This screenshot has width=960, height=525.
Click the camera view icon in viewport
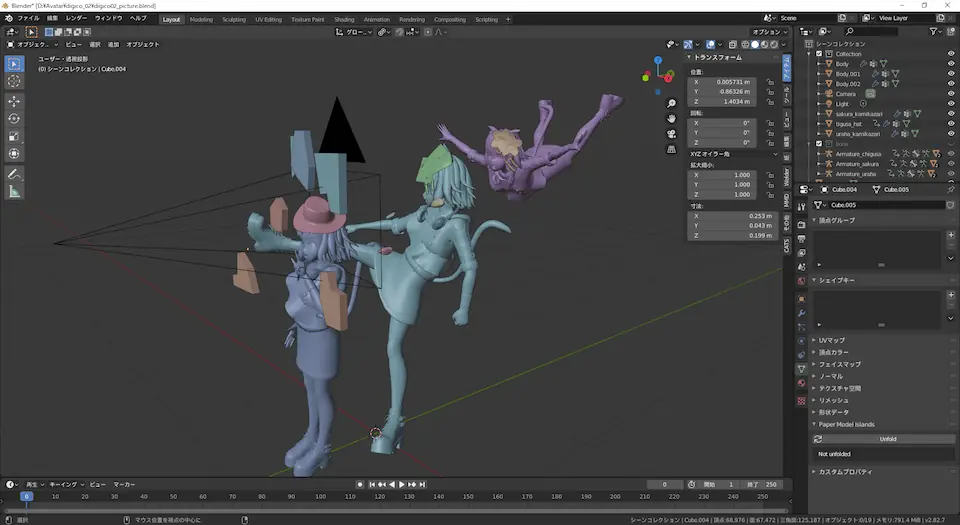coord(672,134)
